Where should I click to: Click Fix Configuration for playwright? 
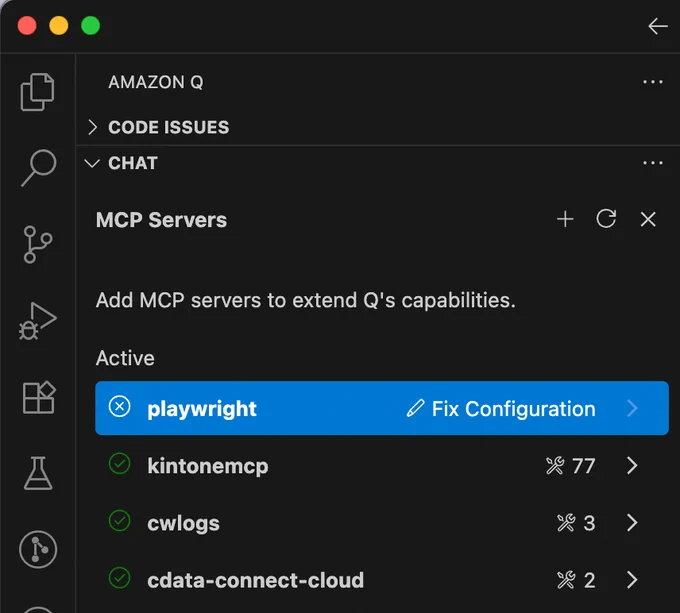(501, 408)
